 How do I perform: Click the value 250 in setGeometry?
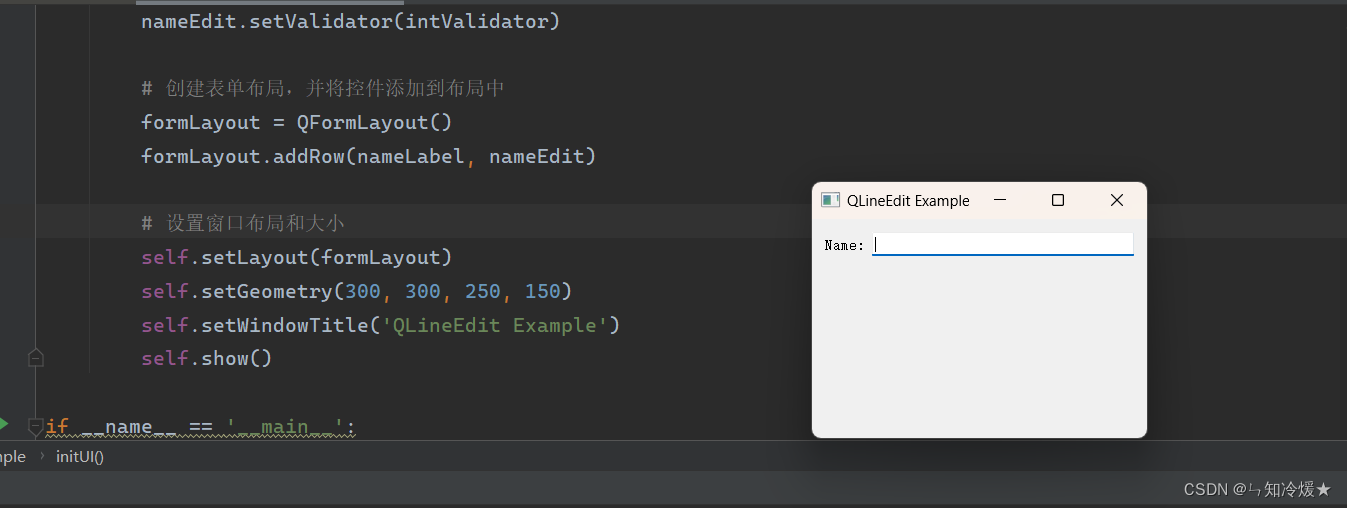[483, 291]
